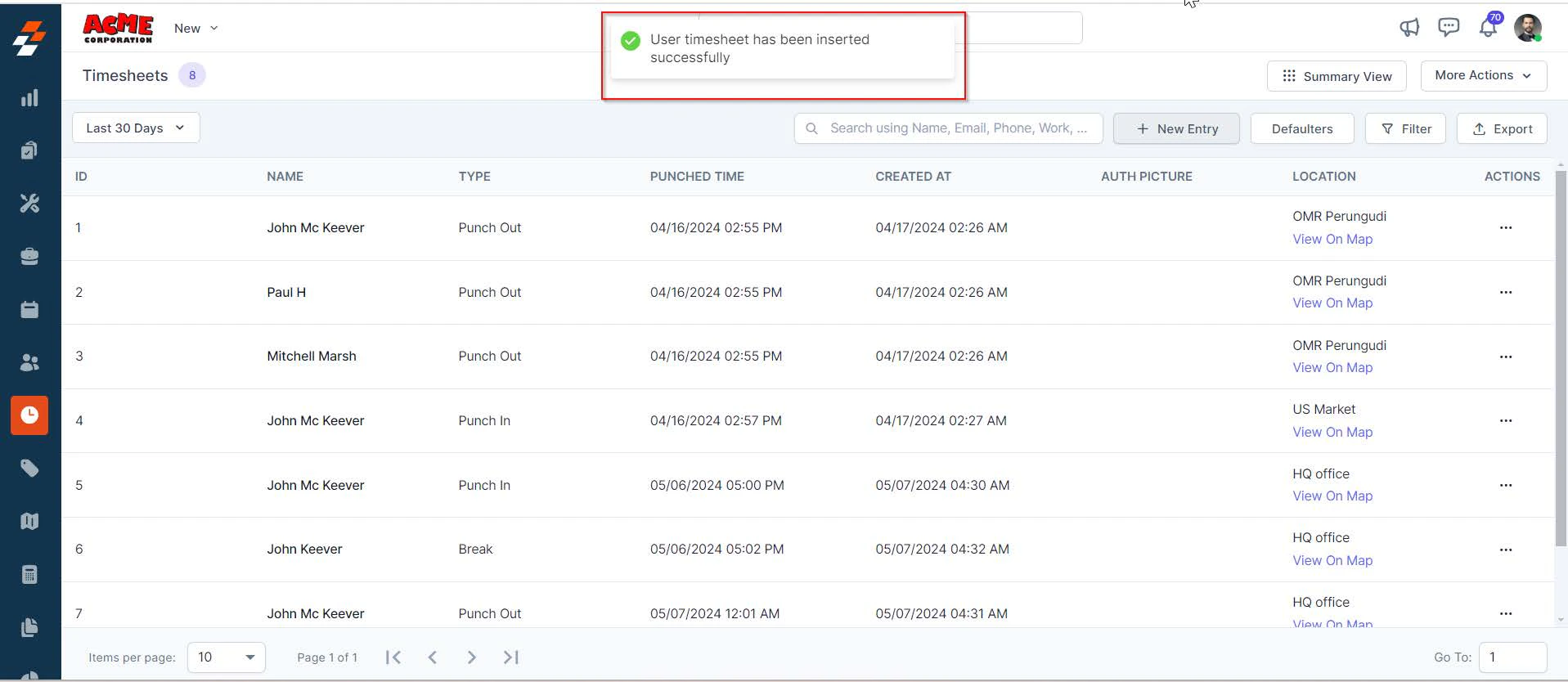Open the dashboard bar chart sidebar icon
The width and height of the screenshot is (1568, 682).
click(29, 98)
